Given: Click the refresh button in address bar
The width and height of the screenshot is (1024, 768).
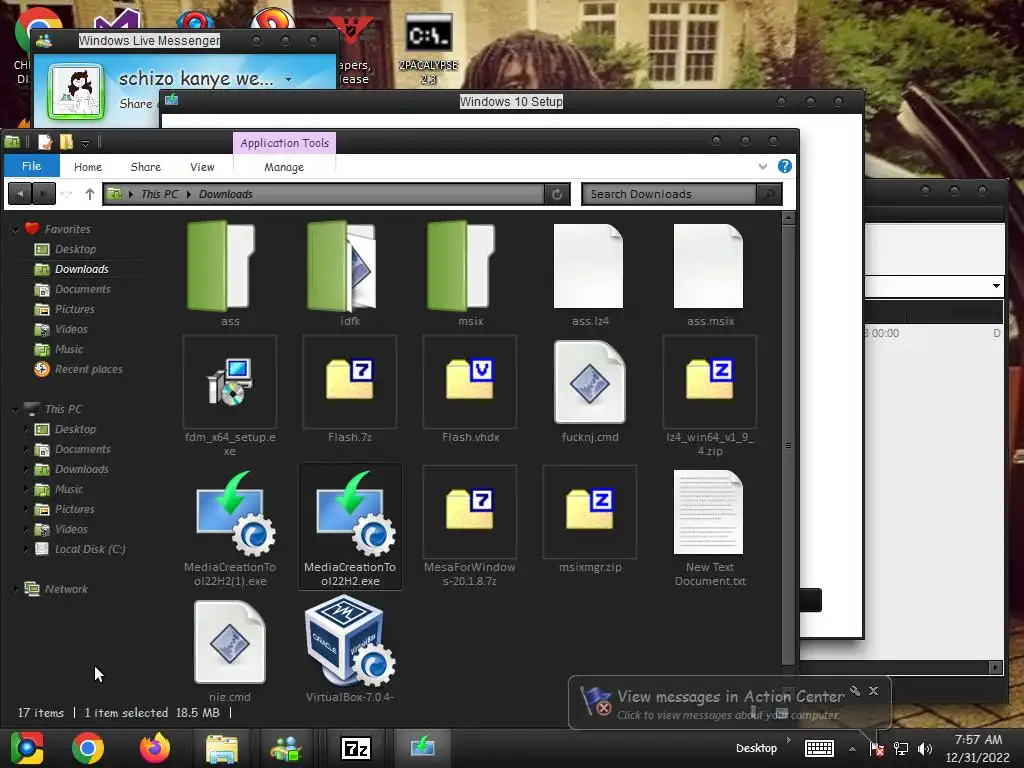Looking at the screenshot, I should [x=557, y=194].
